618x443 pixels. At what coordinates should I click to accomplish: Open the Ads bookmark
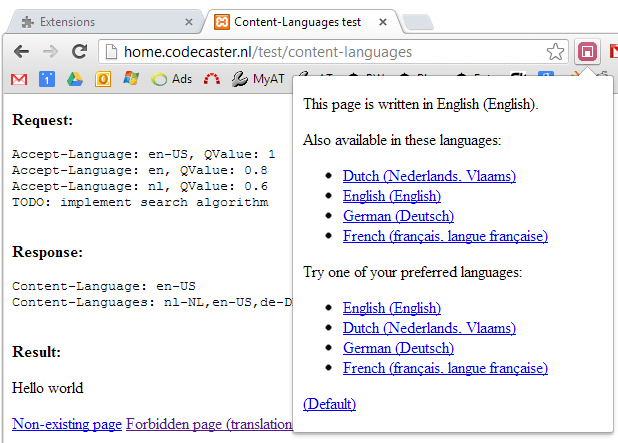click(x=172, y=79)
